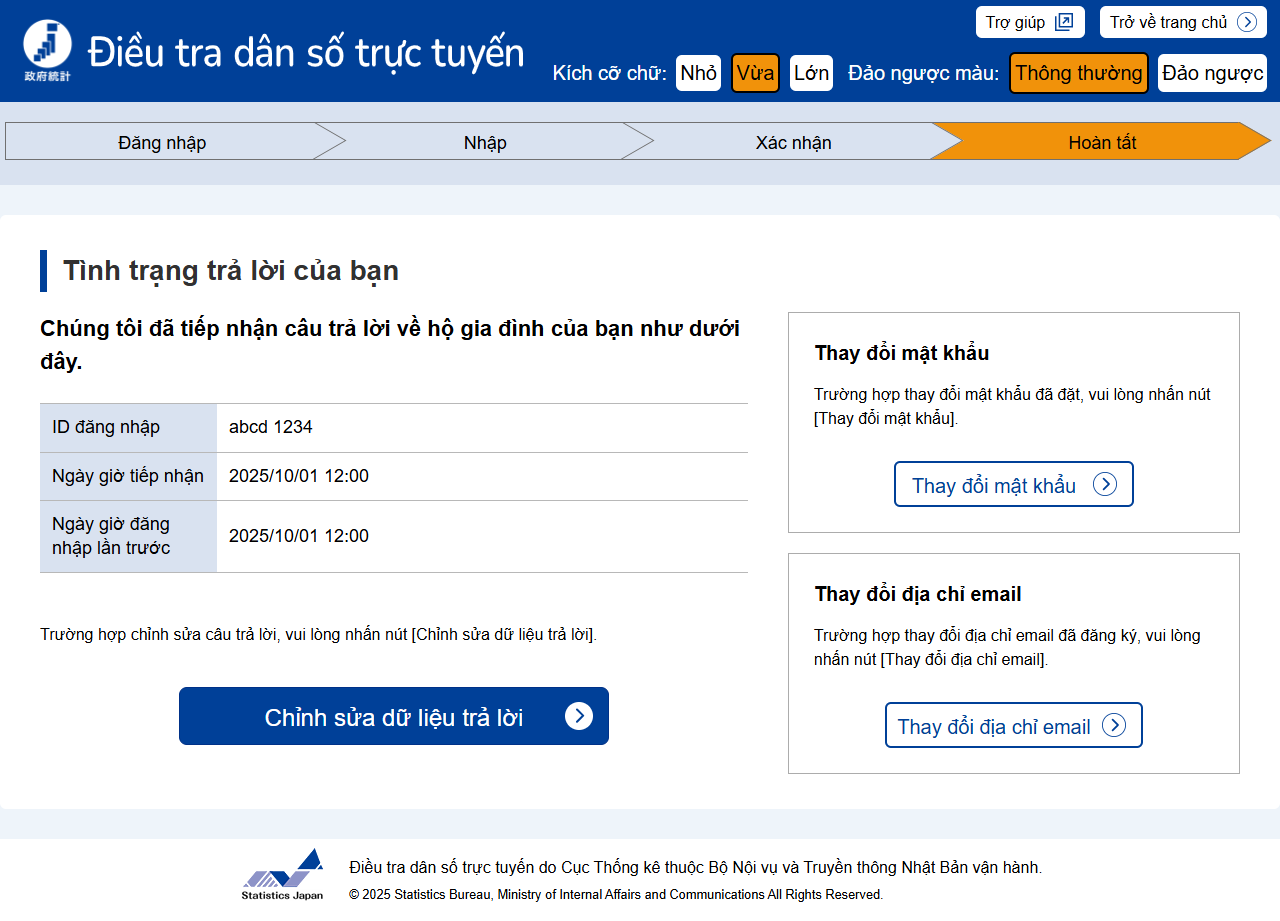Set font size to Nhỏ
This screenshot has height=921, width=1280.
698,73
